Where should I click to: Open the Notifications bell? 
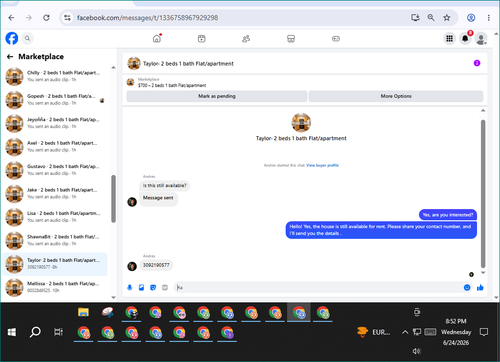(x=465, y=39)
